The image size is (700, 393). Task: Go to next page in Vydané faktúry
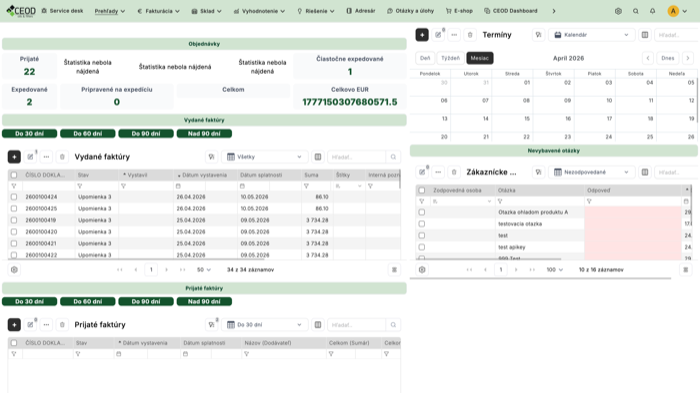167,270
